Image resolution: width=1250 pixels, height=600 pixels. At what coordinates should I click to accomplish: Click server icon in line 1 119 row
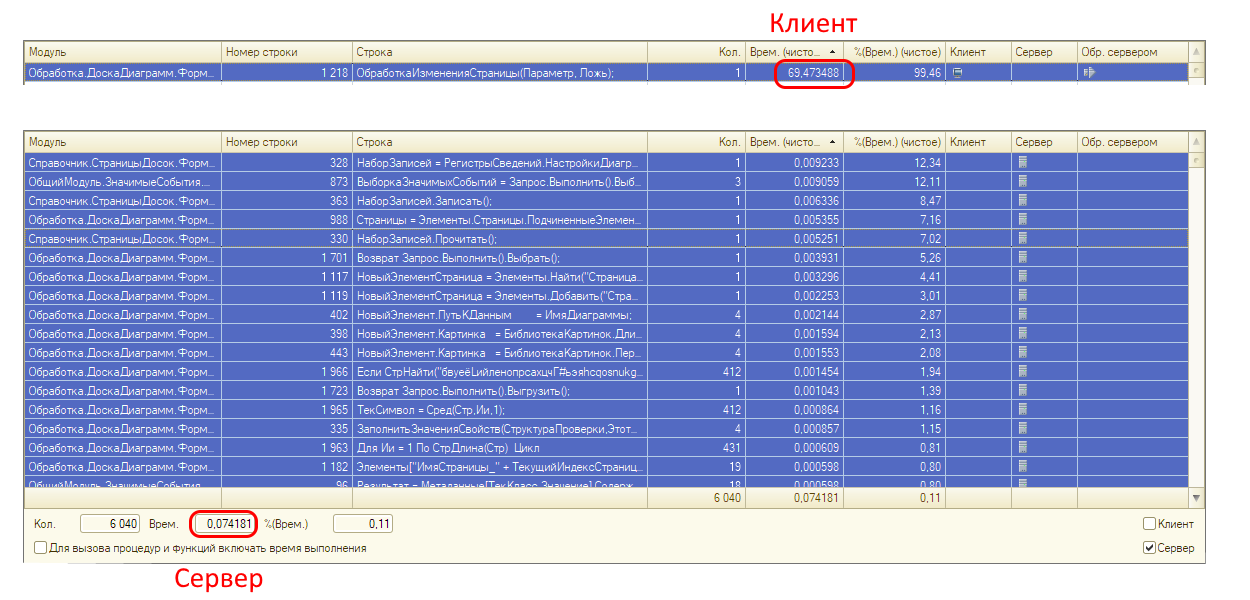(x=1023, y=295)
